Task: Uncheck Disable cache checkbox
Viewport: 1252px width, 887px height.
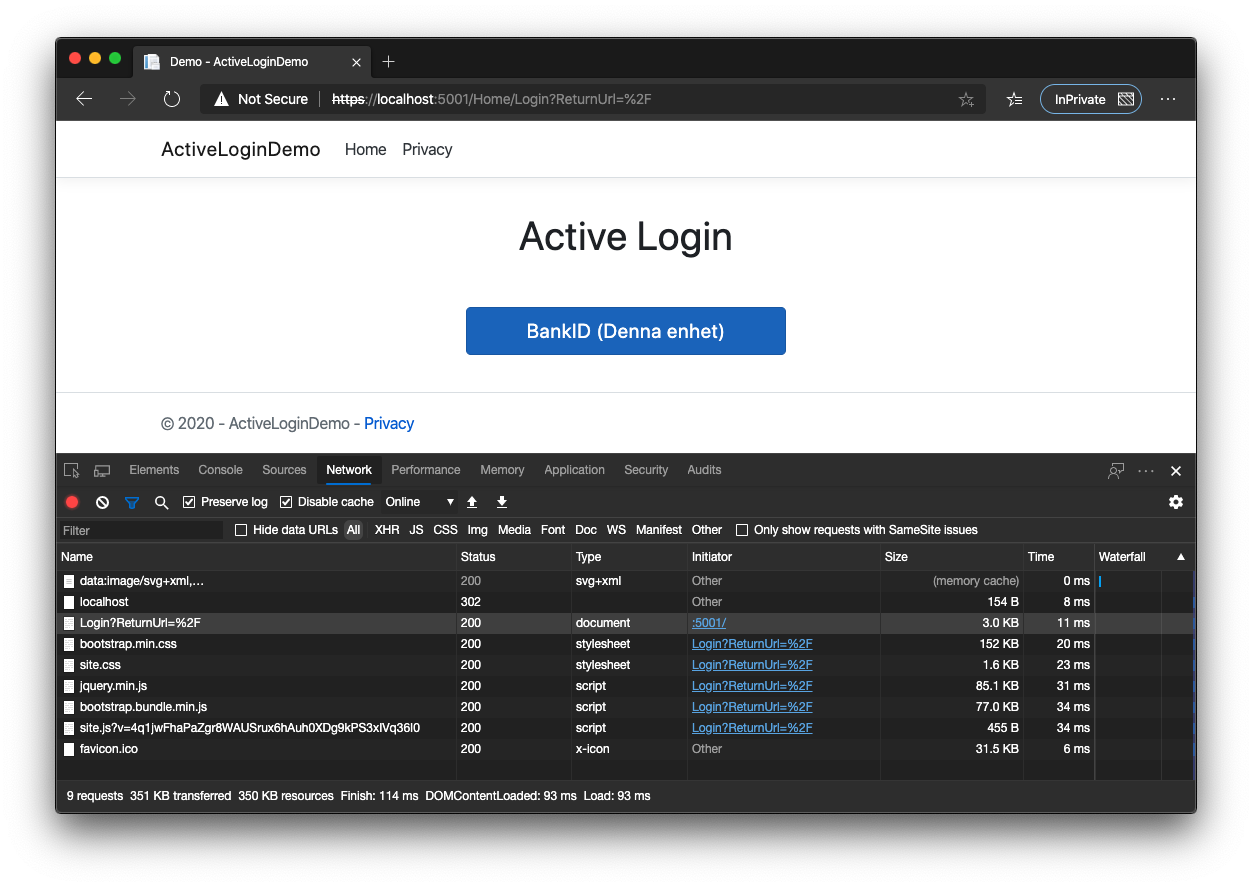Action: click(286, 502)
